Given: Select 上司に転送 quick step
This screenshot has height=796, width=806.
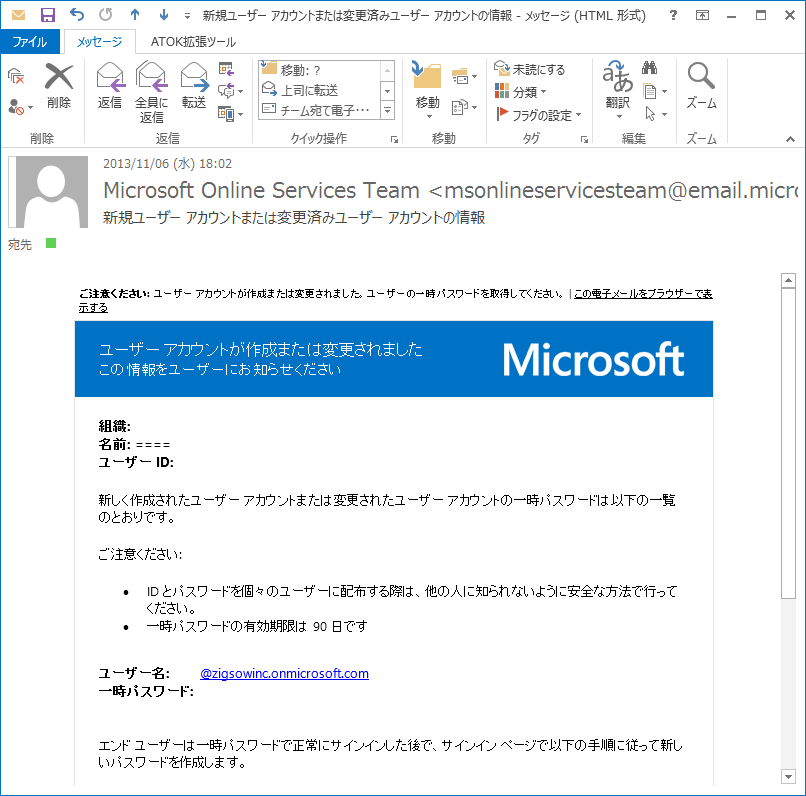Looking at the screenshot, I should [321, 90].
